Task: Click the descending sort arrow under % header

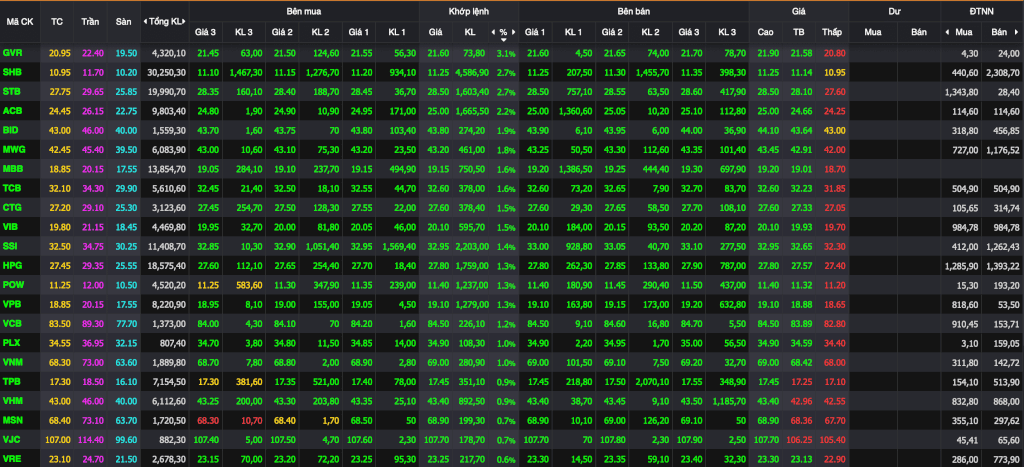Action: (x=504, y=39)
